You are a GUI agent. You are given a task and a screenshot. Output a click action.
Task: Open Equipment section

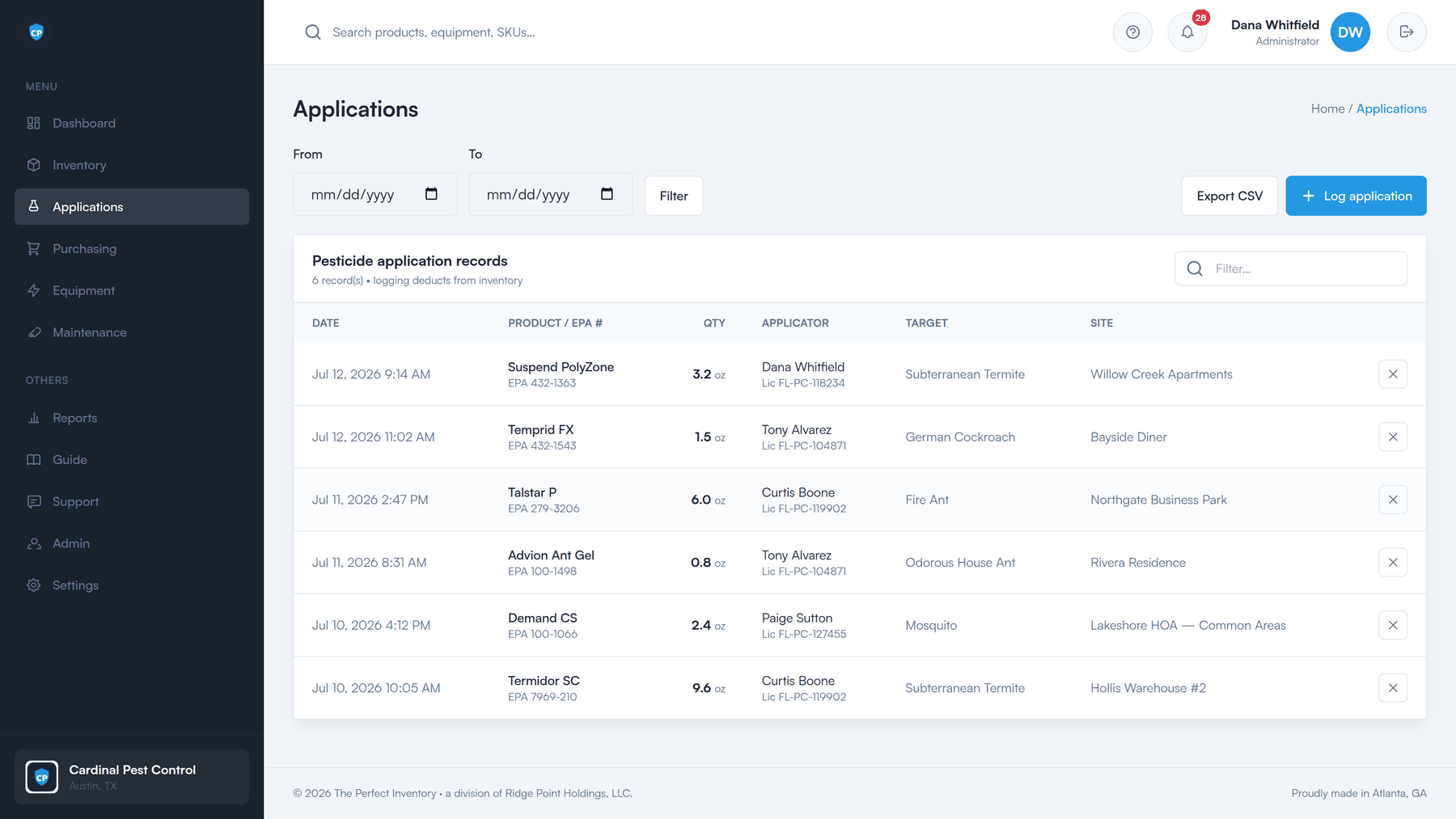132,290
